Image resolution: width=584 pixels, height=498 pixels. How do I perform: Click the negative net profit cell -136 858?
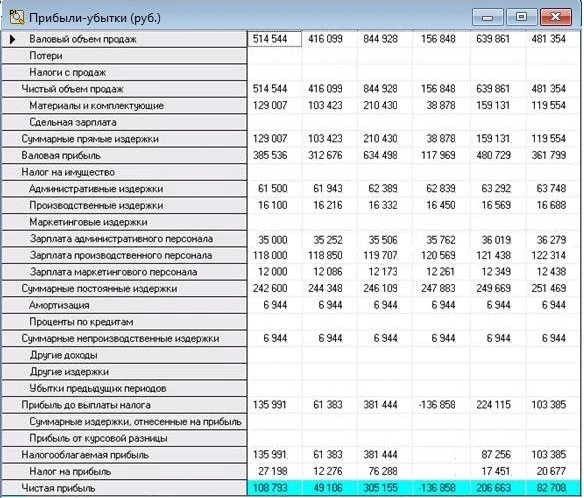(441, 488)
